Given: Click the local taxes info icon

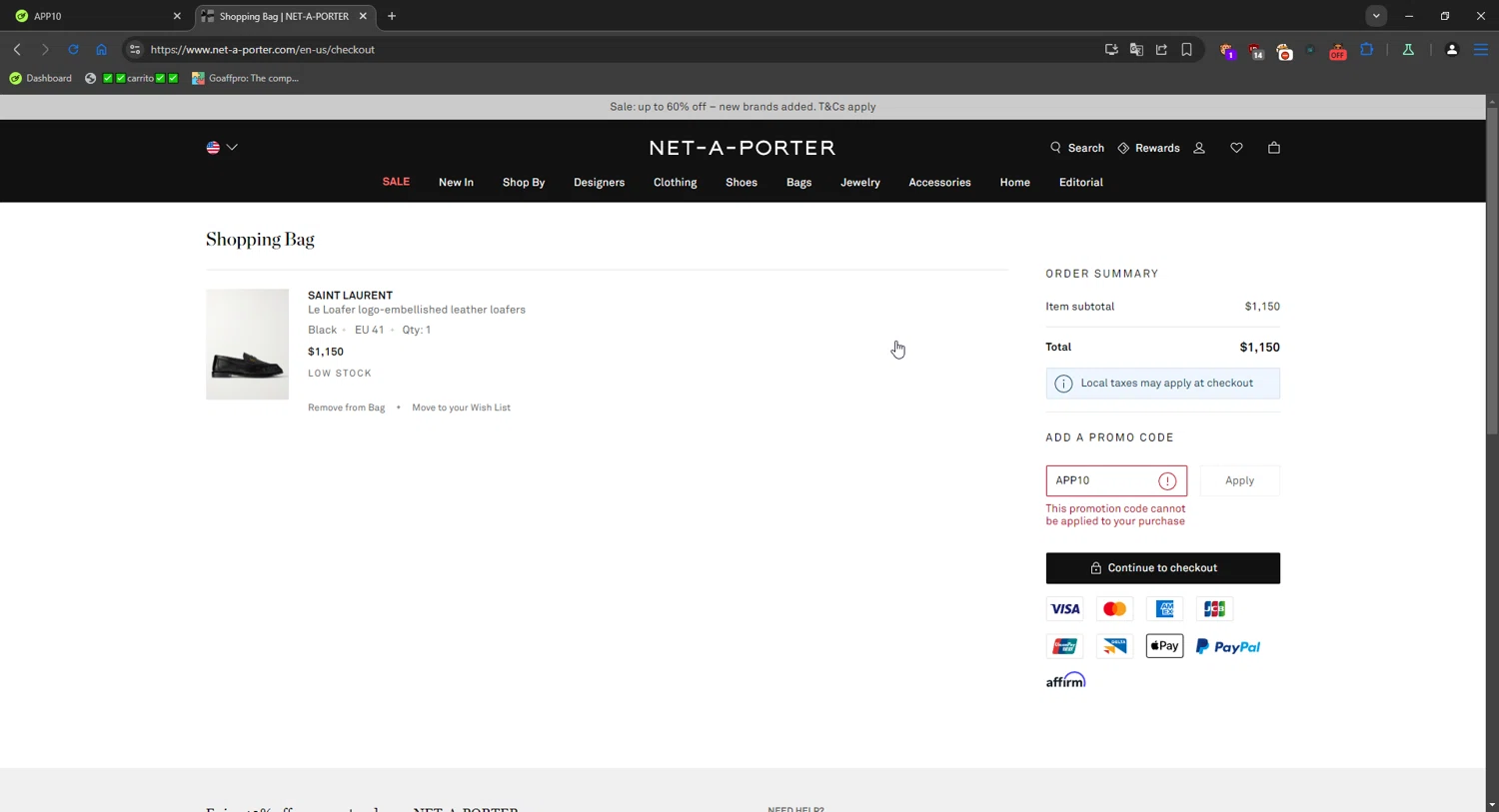Looking at the screenshot, I should coord(1063,384).
